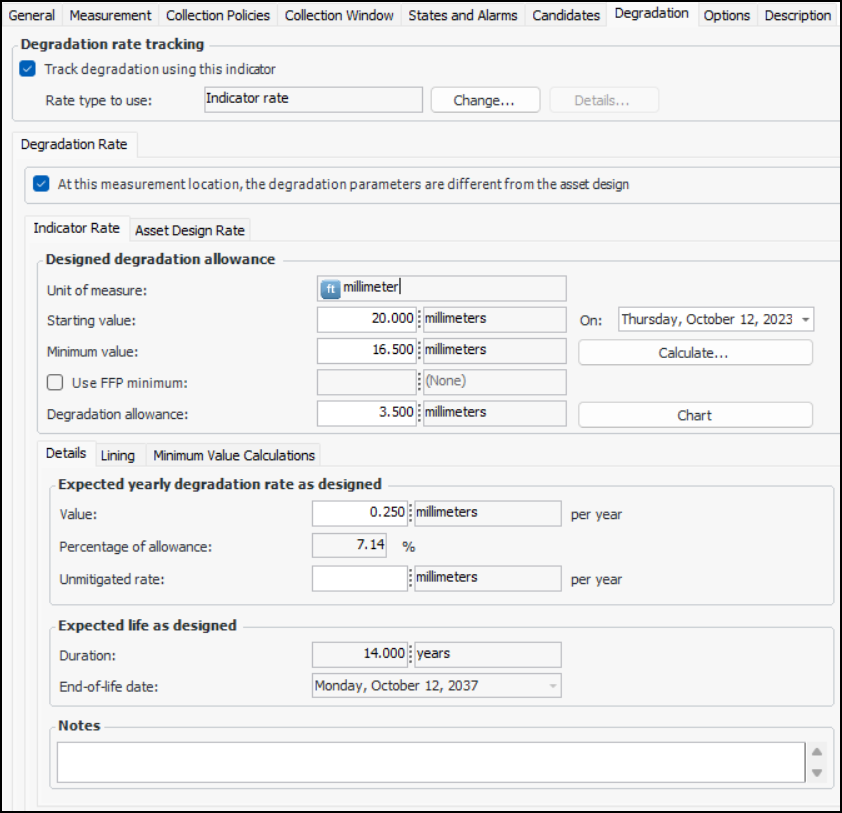Edit yearly degradation Value 0.250 field
The height and width of the screenshot is (813, 842).
point(359,513)
